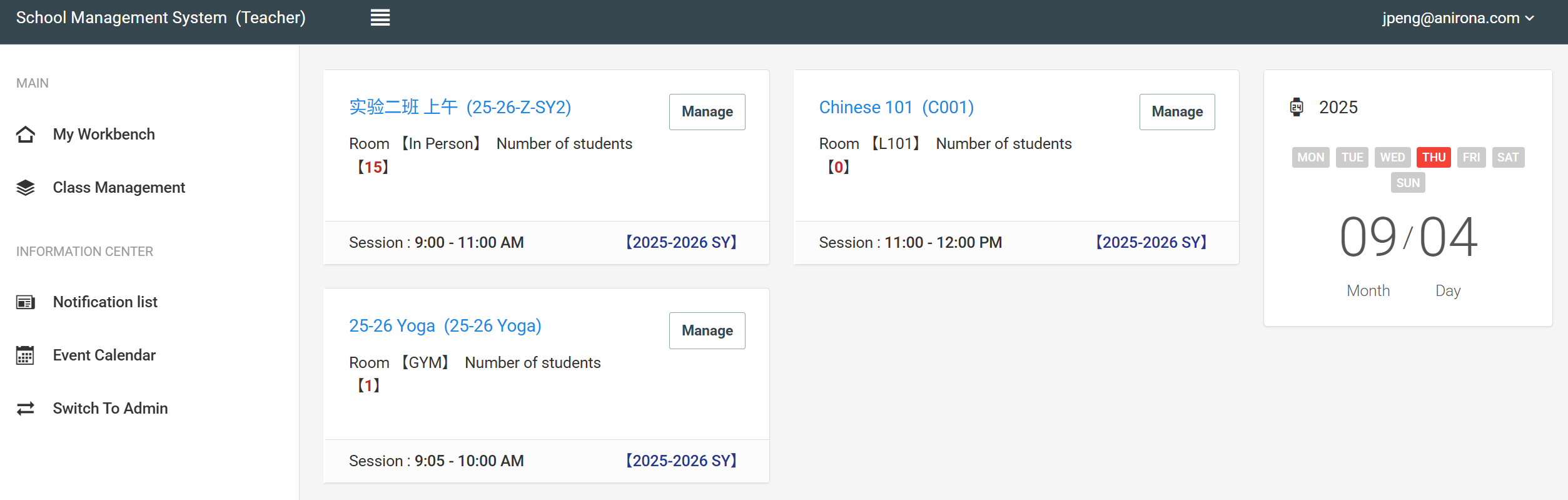Click the watch icon beside 2025

click(x=1297, y=107)
